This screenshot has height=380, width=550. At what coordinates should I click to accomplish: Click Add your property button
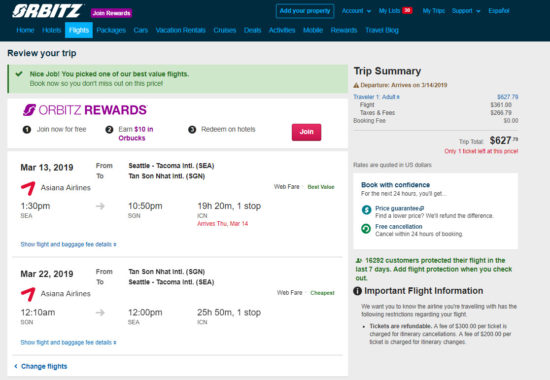305,11
